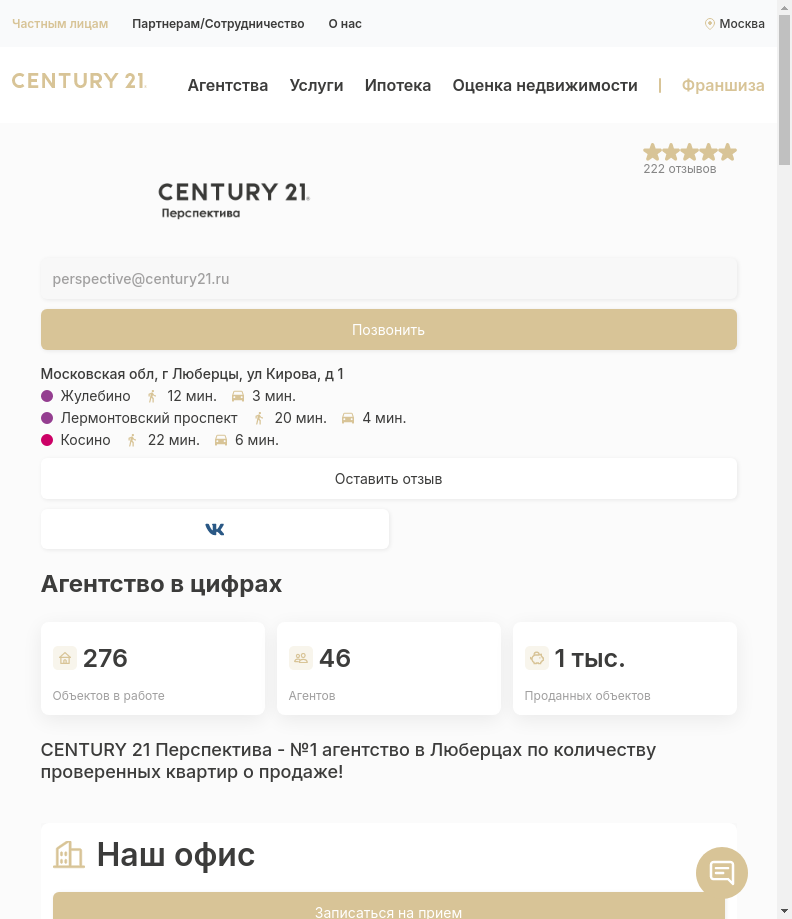Open Оценка недвижимости page
The image size is (792, 919).
(545, 86)
